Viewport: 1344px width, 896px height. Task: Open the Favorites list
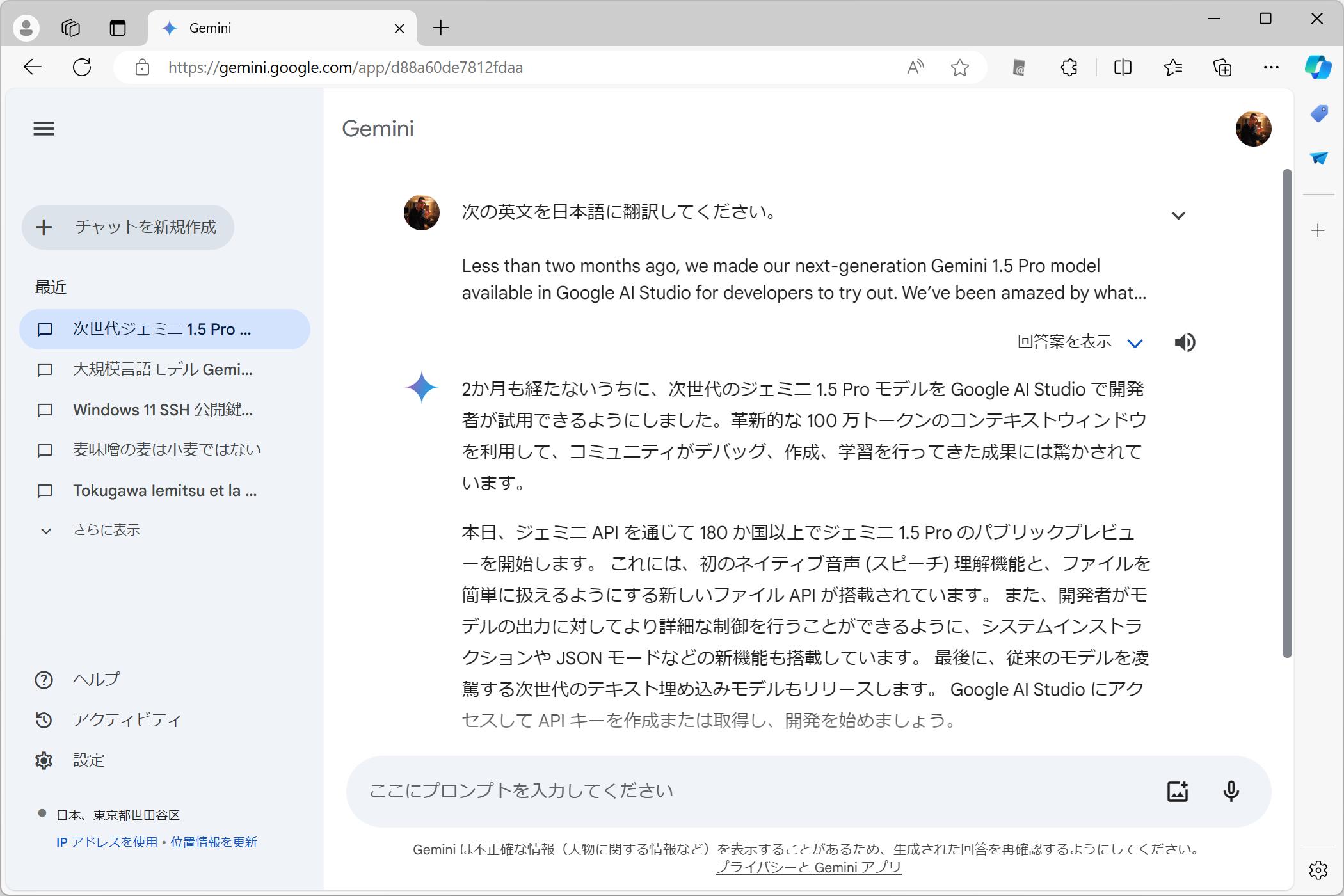tap(1173, 67)
